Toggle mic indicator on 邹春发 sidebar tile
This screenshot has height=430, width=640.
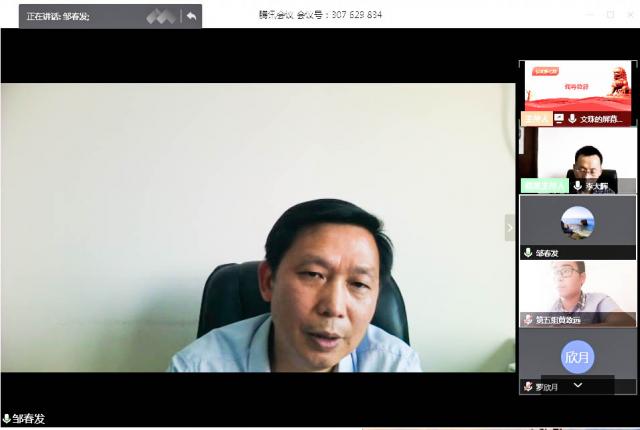pos(527,253)
